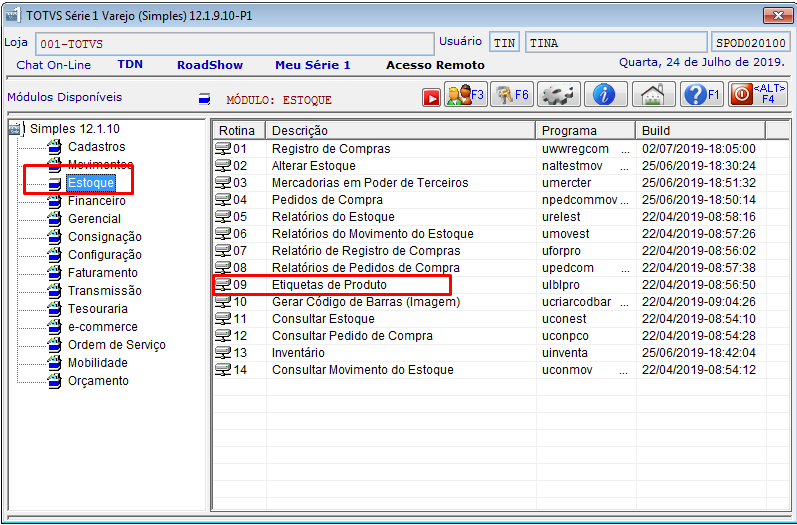797x525 pixels.
Task: Click the house icon button
Action: pos(654,95)
